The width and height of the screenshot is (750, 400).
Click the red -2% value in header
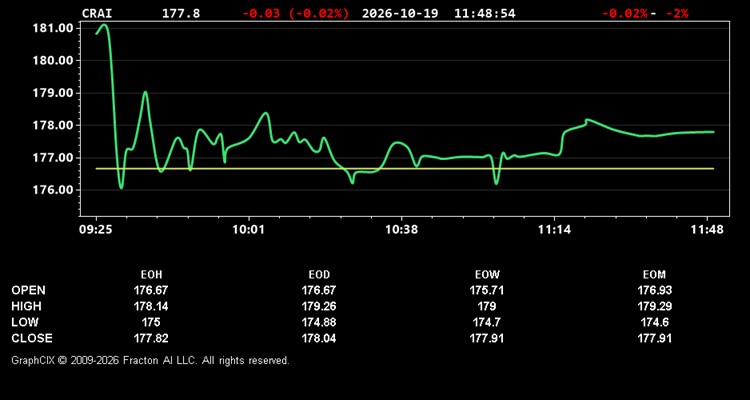(x=677, y=13)
